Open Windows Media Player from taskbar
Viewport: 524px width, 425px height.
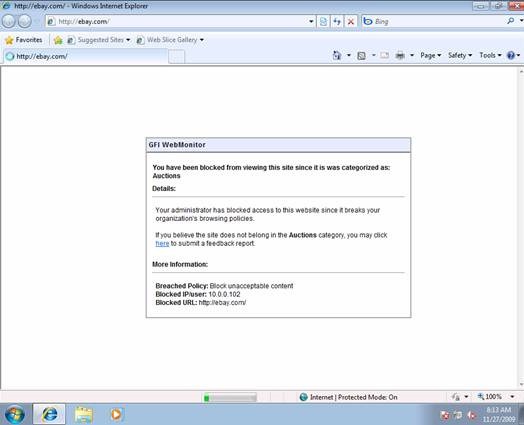pyautogui.click(x=116, y=415)
